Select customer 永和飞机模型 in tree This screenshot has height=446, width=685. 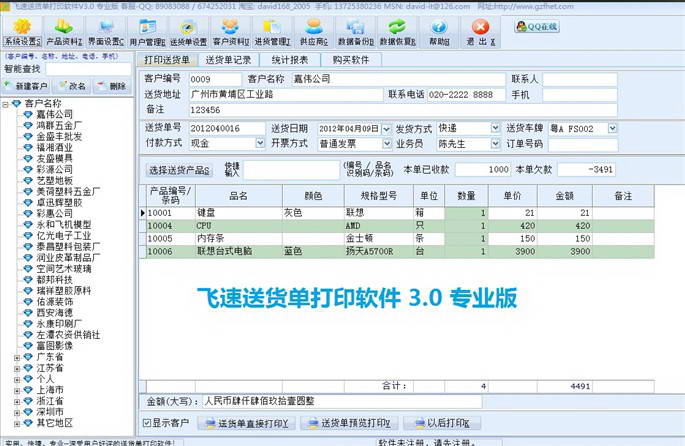pos(64,225)
